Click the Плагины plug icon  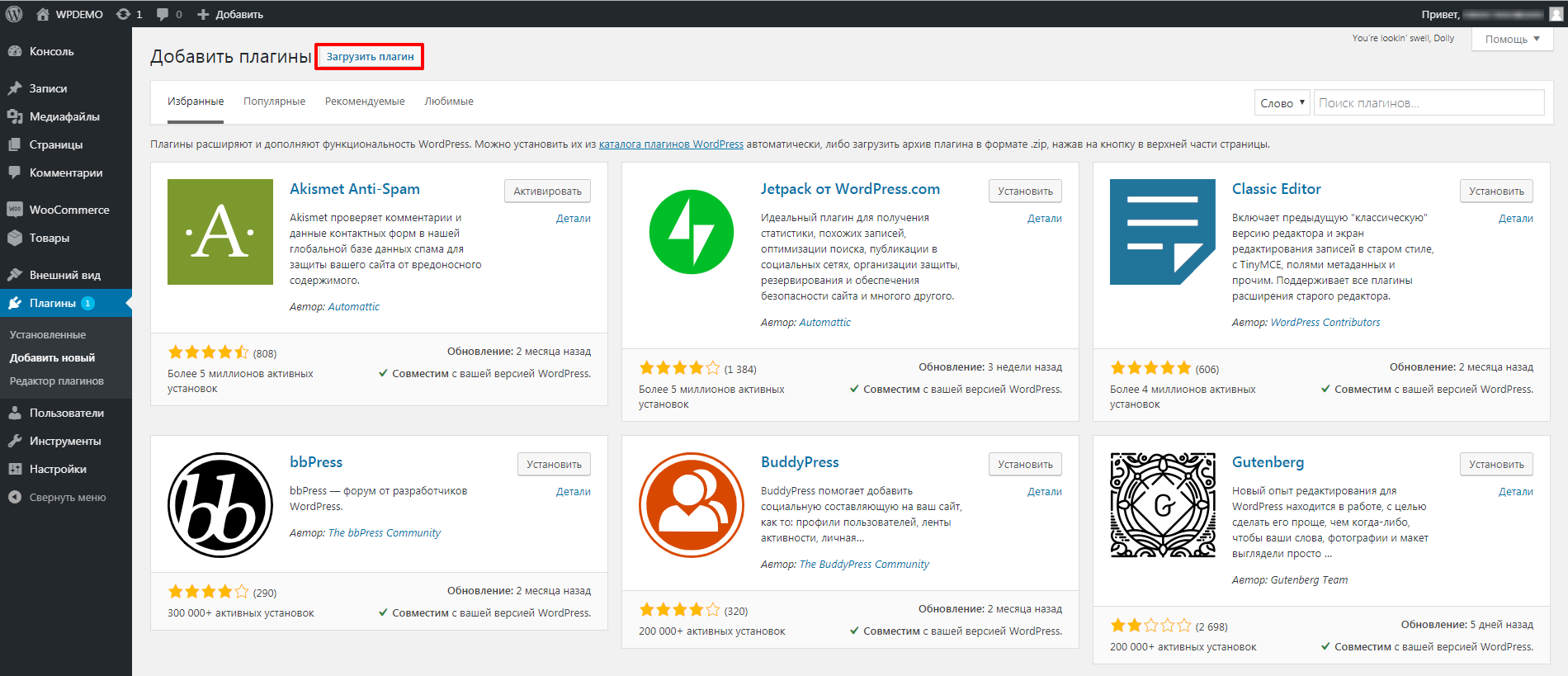click(15, 303)
